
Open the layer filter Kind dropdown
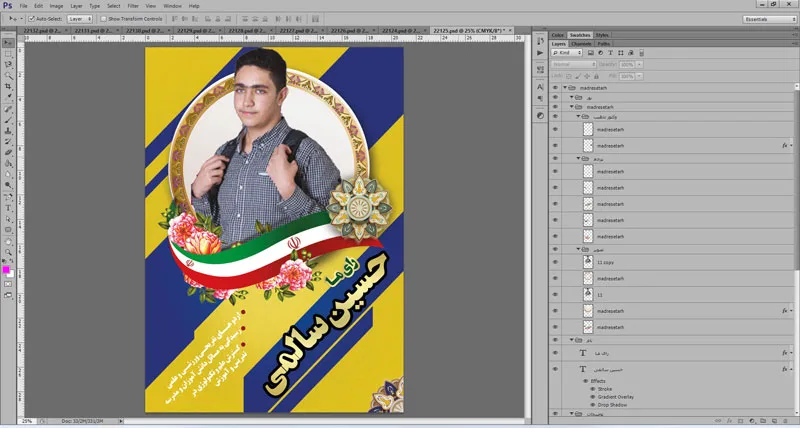pyautogui.click(x=567, y=53)
